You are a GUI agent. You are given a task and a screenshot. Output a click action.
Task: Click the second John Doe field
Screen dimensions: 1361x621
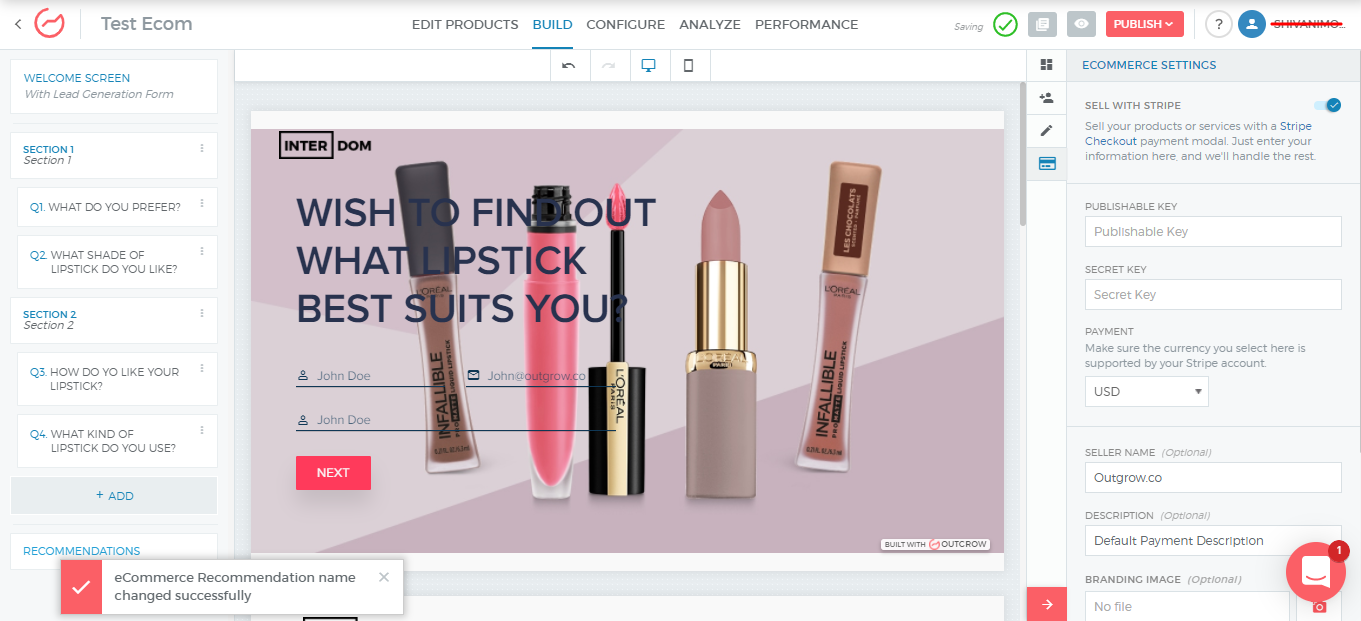pos(456,420)
